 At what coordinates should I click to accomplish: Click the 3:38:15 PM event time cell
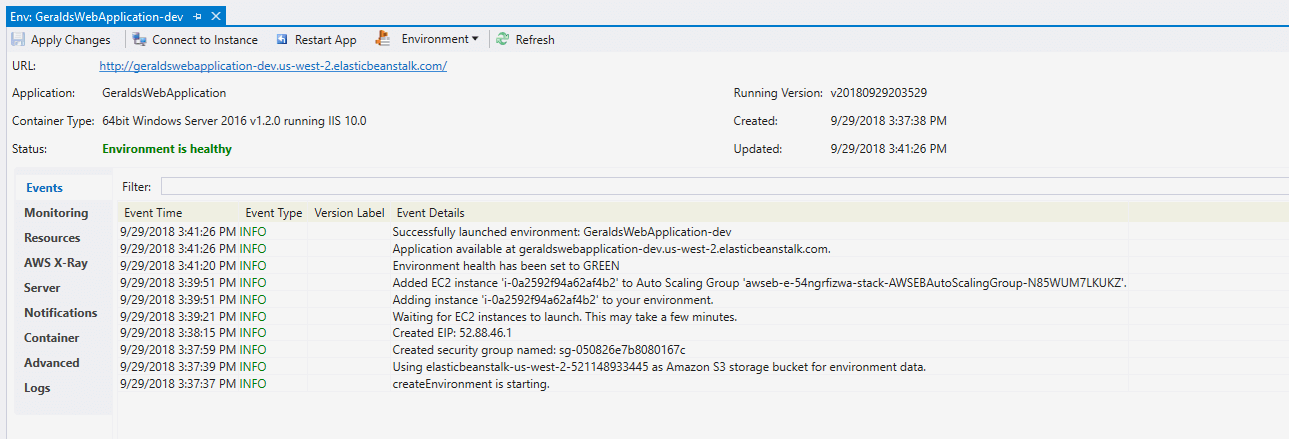[x=178, y=332]
